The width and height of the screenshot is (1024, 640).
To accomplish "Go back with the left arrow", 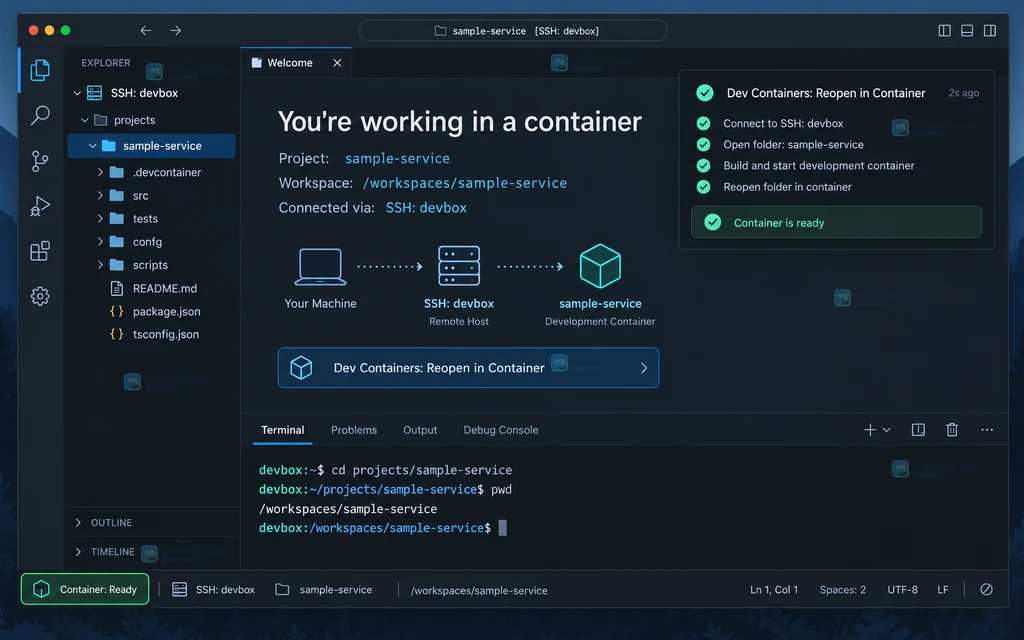I will [146, 31].
